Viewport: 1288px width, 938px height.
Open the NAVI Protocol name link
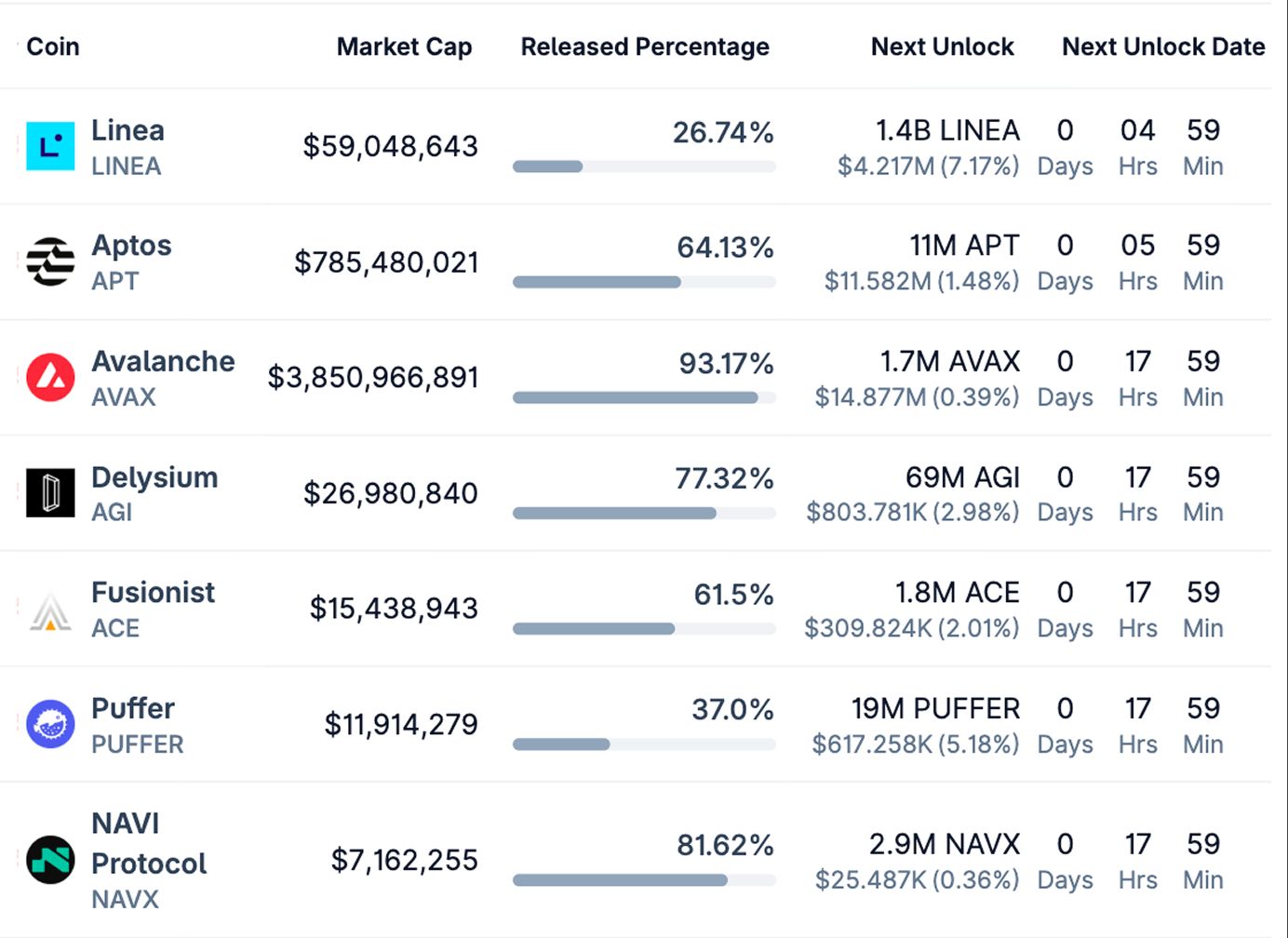click(149, 844)
